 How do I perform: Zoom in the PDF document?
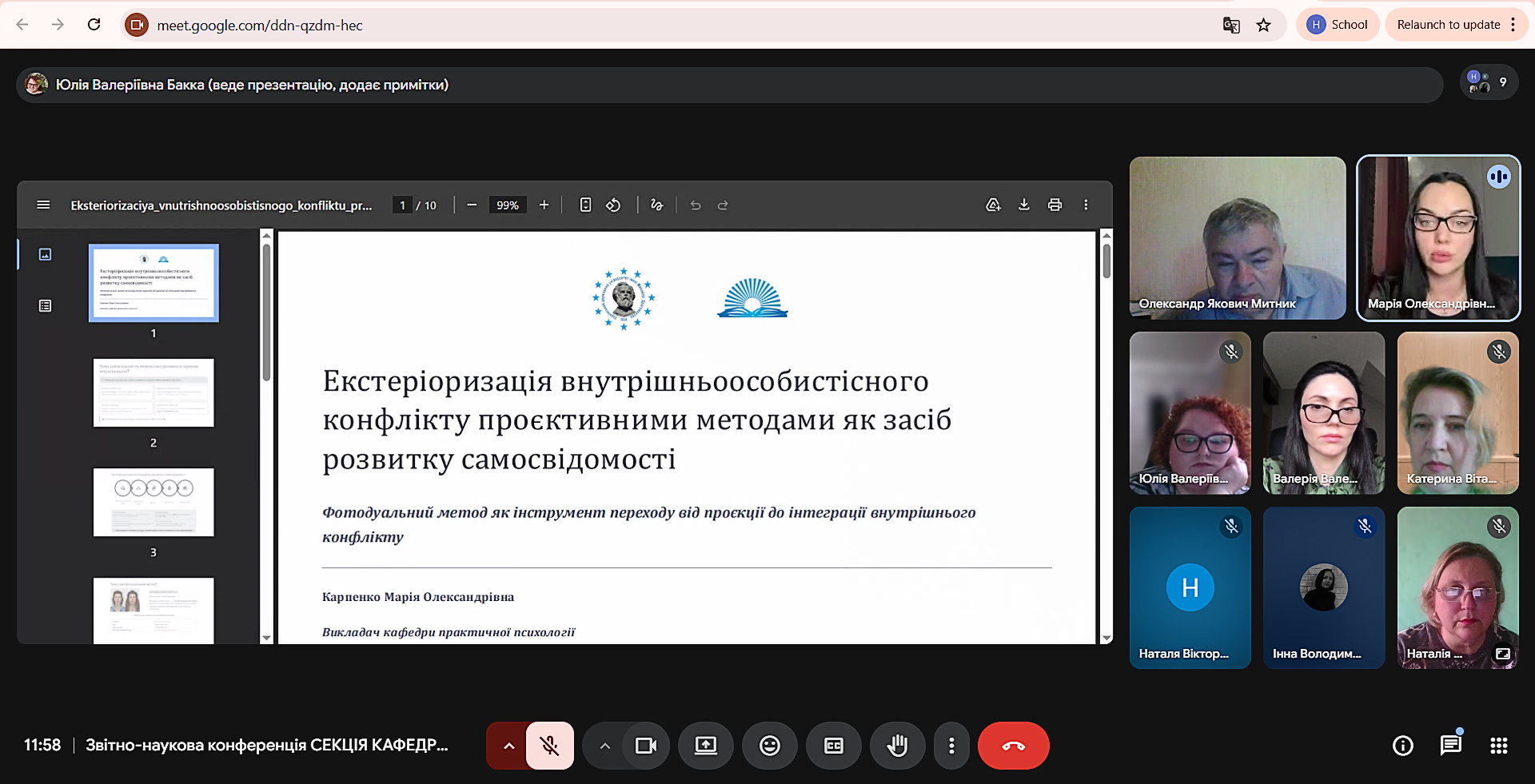pos(544,205)
